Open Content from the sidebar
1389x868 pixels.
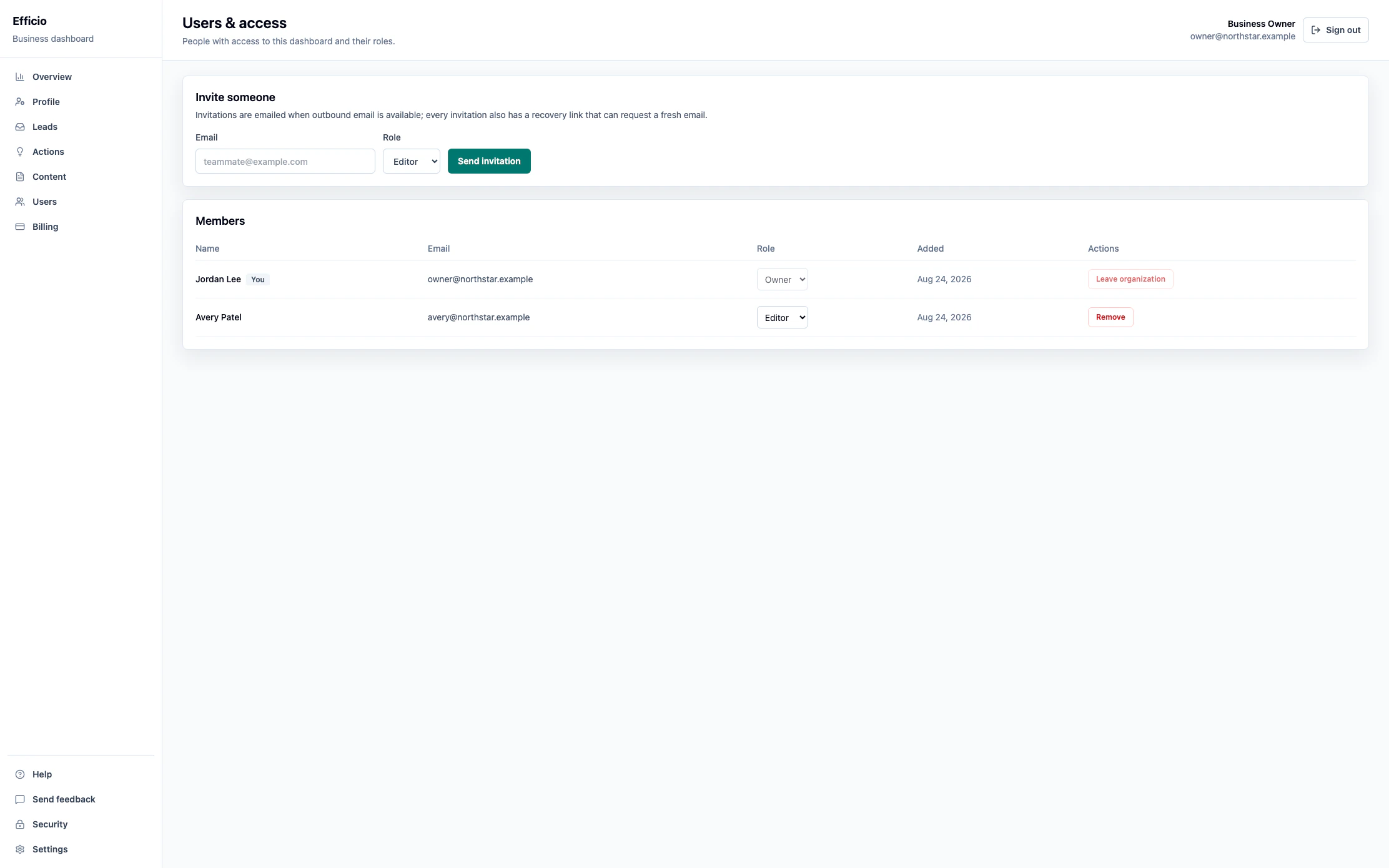pyautogui.click(x=81, y=177)
